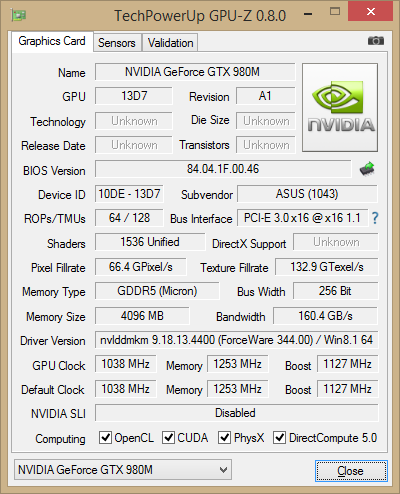This screenshot has height=494, width=400.
Task: Click the BIOS Version field
Action: pos(223,169)
